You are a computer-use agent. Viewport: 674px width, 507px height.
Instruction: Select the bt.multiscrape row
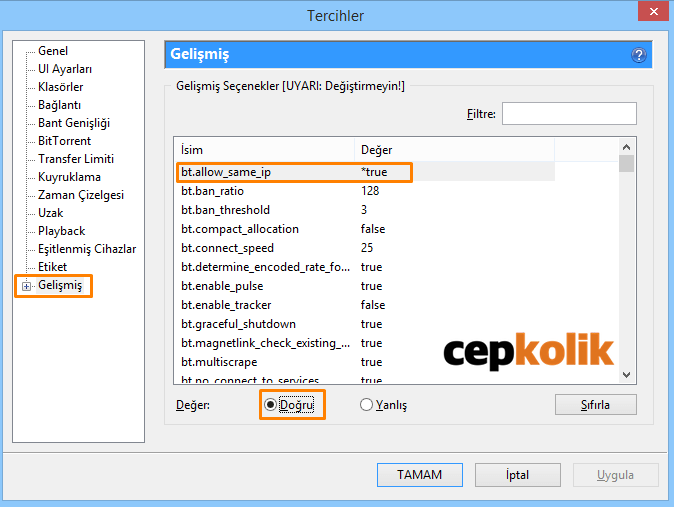[365, 362]
